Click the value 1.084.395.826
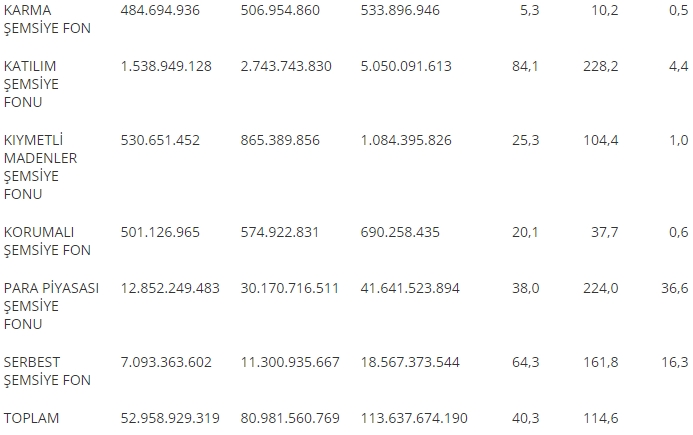The width and height of the screenshot is (693, 435). click(406, 141)
